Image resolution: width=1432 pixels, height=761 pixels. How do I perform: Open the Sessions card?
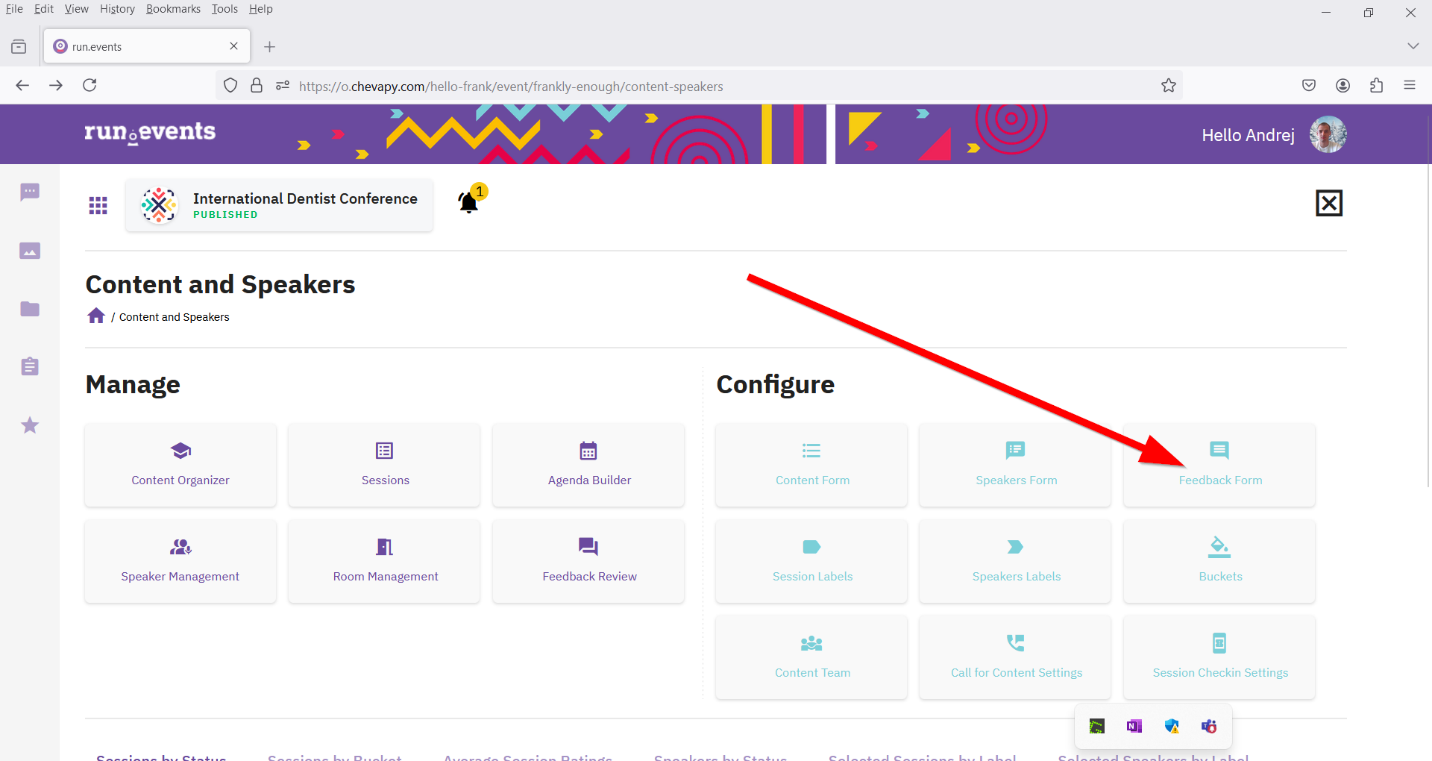pos(385,465)
